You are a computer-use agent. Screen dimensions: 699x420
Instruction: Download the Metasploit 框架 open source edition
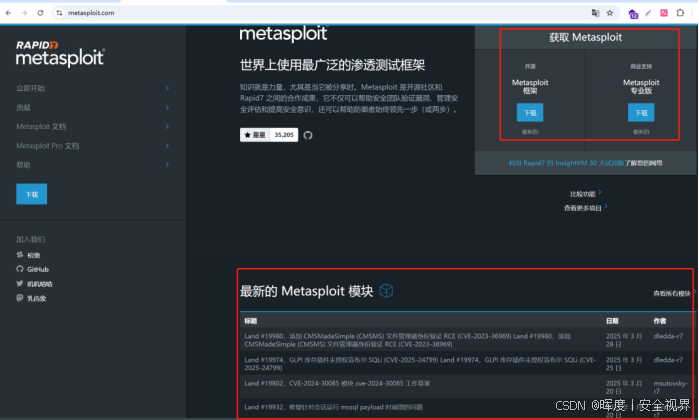(x=530, y=113)
